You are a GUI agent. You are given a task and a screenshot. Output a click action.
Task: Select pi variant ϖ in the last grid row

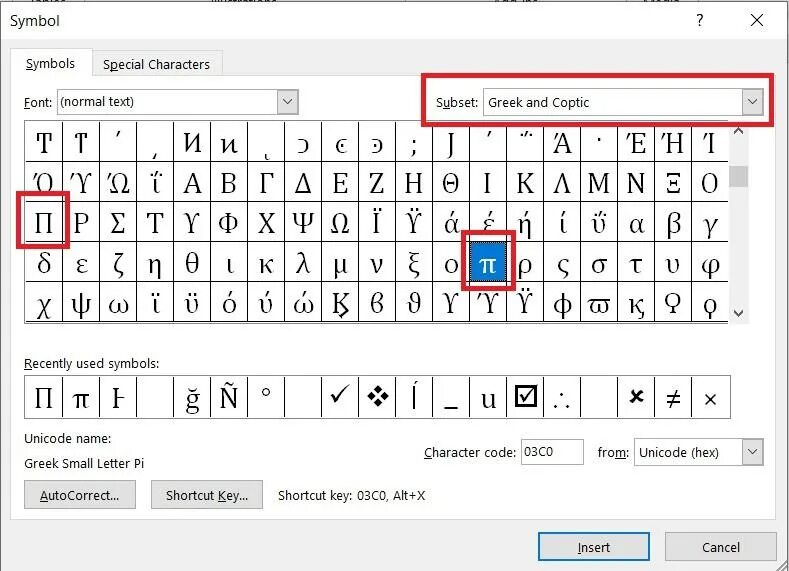pos(599,302)
